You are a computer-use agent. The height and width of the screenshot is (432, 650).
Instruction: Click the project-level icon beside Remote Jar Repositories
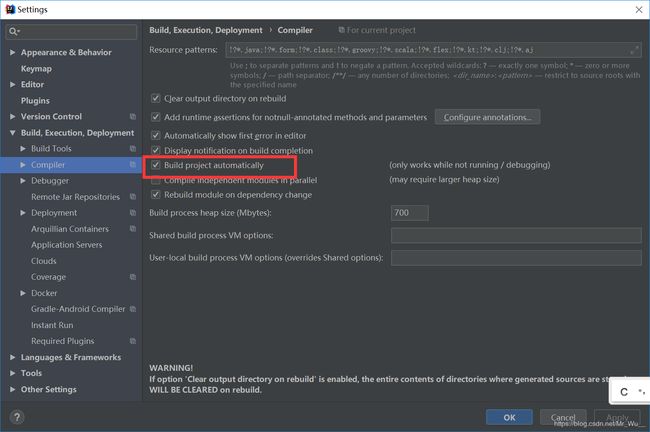pos(133,197)
